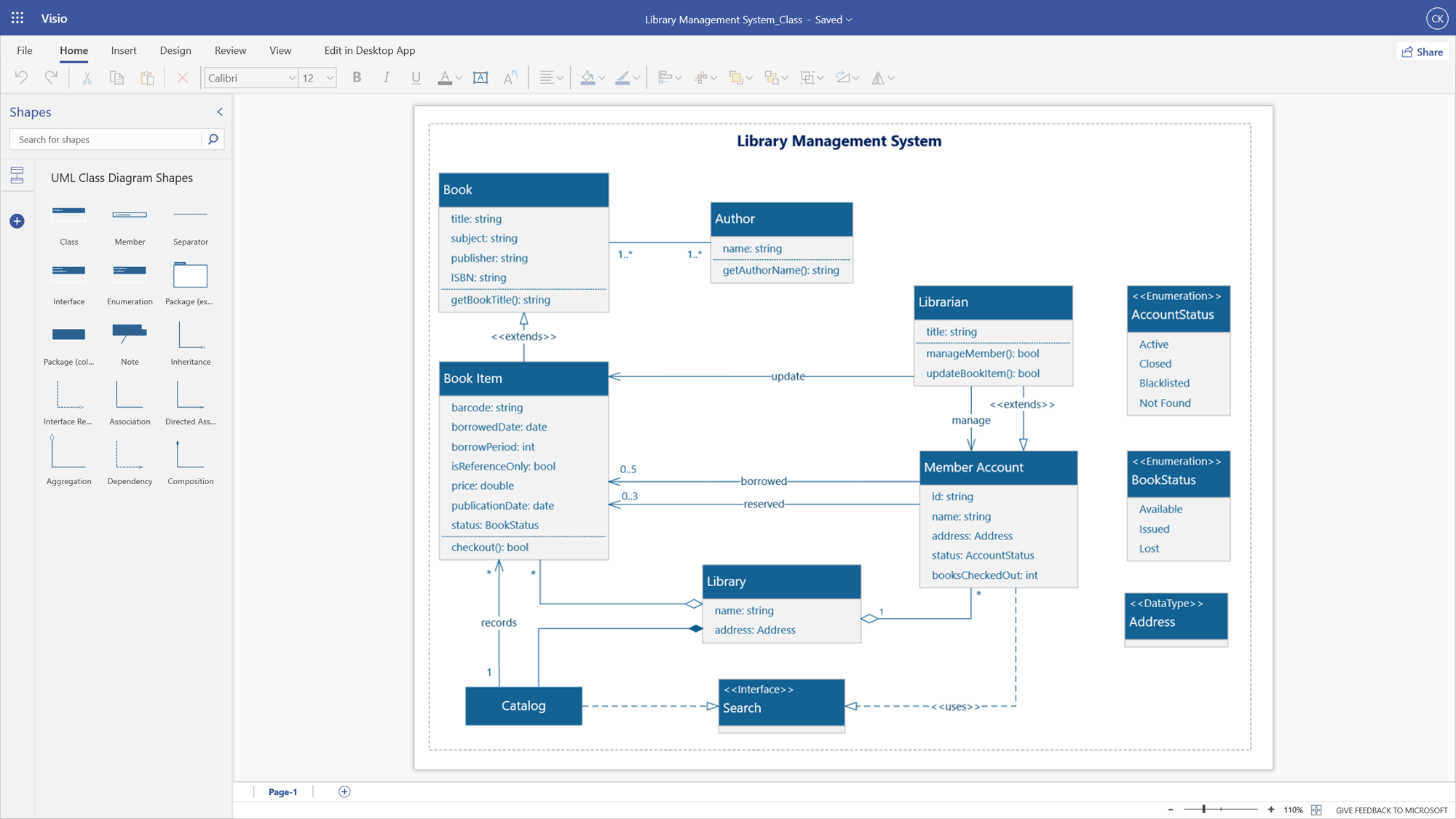1456x819 pixels.
Task: Switch to the Insert ribbon tab
Action: (x=123, y=50)
